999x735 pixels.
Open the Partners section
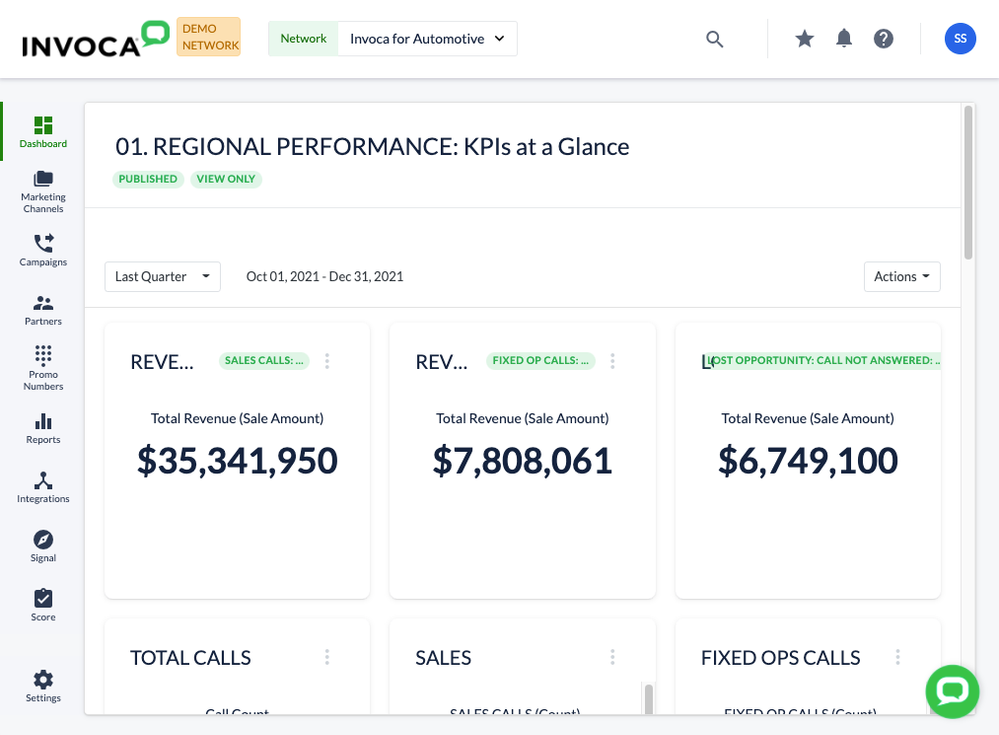click(x=43, y=310)
